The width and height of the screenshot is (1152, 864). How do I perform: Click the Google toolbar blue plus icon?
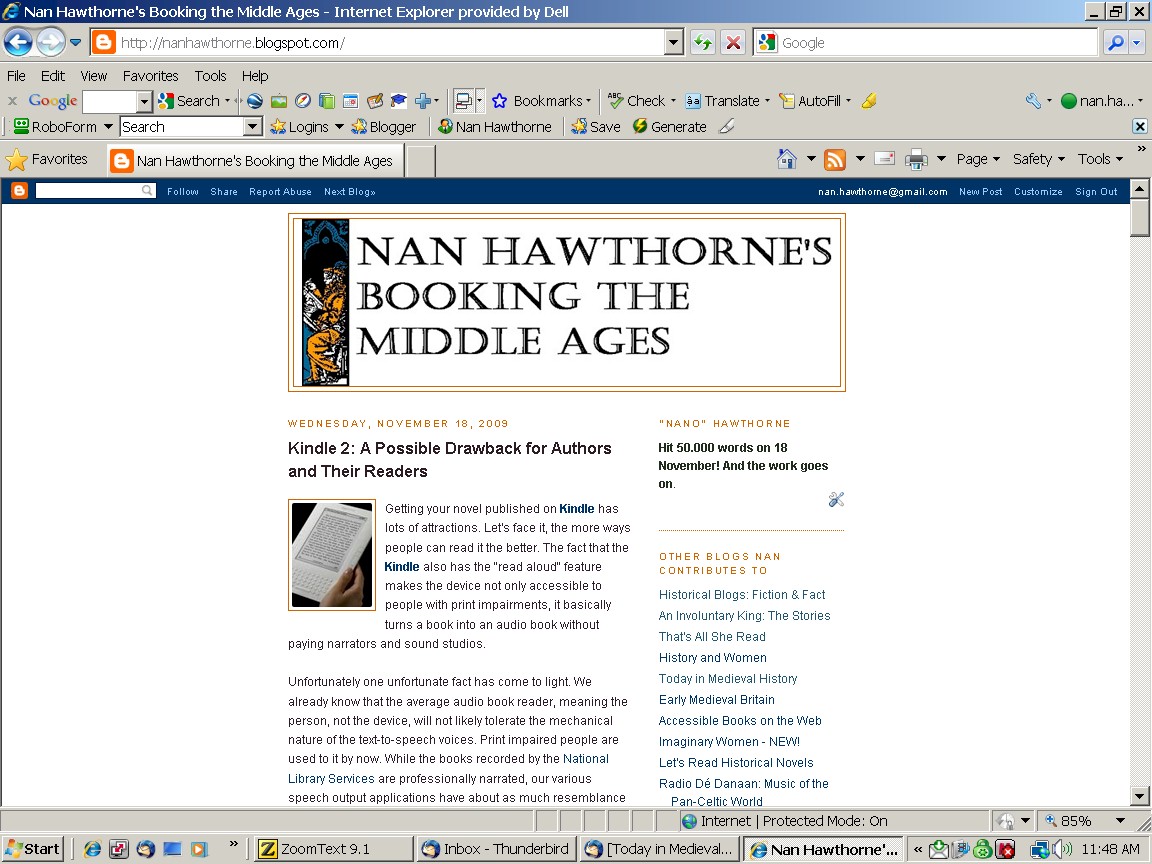click(x=423, y=101)
